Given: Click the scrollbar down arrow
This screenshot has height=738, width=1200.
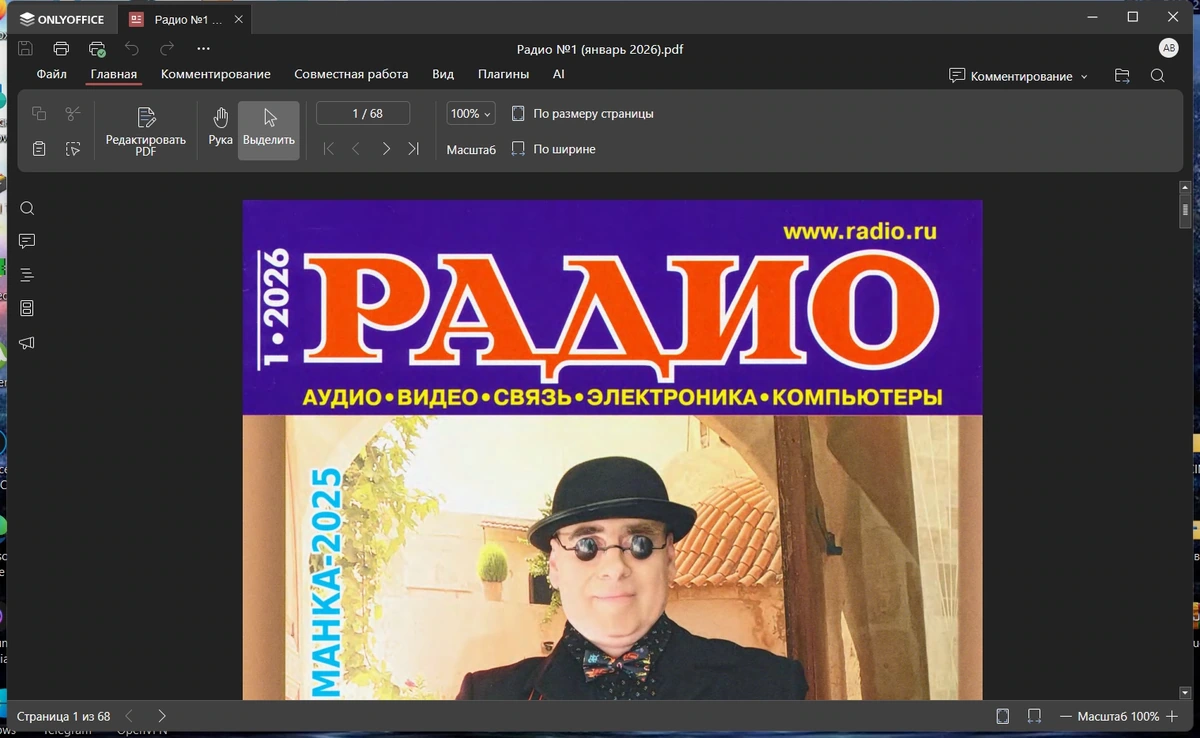Looking at the screenshot, I should coord(1185,692).
